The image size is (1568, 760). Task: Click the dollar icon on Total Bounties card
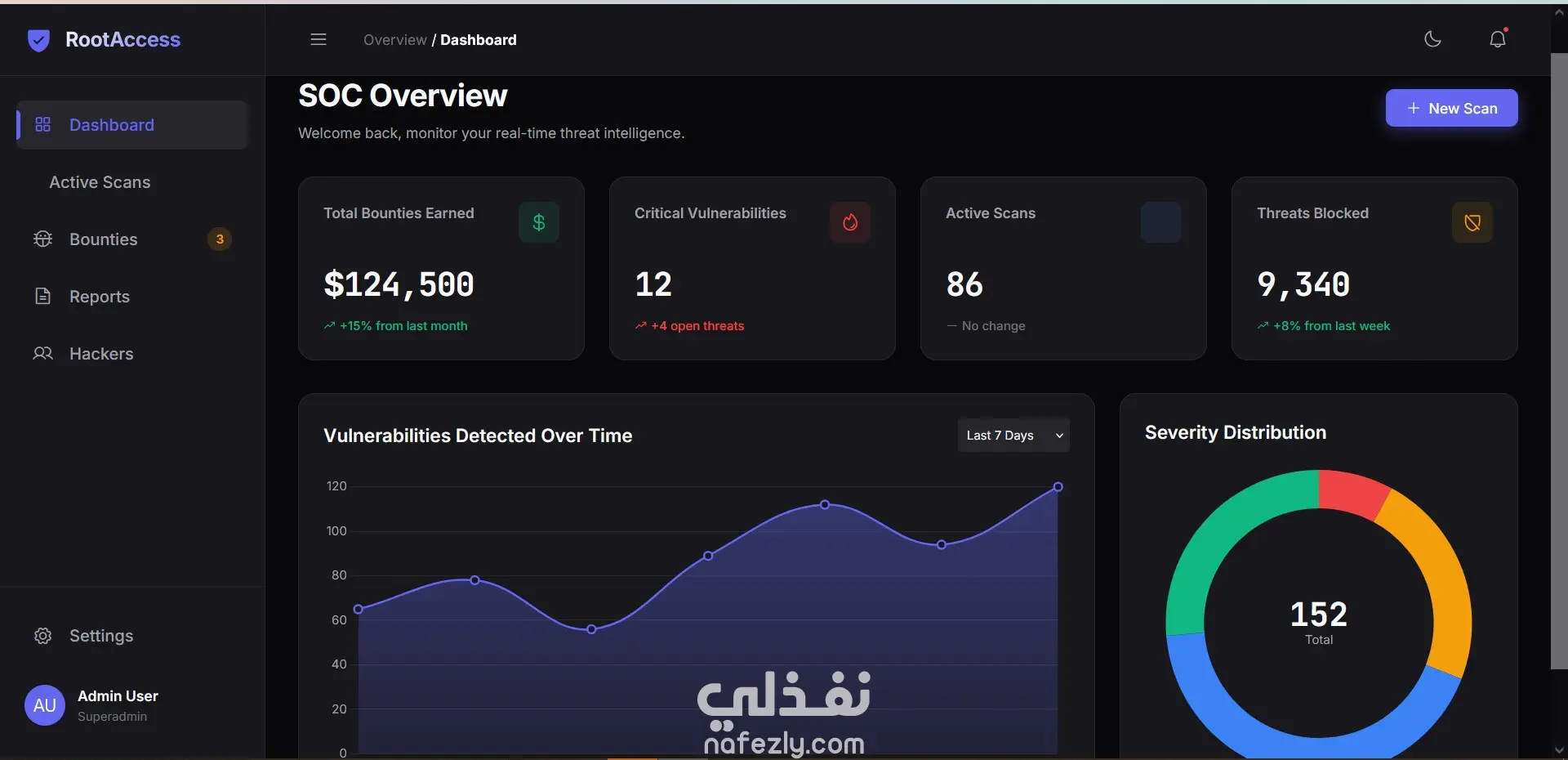pyautogui.click(x=539, y=222)
